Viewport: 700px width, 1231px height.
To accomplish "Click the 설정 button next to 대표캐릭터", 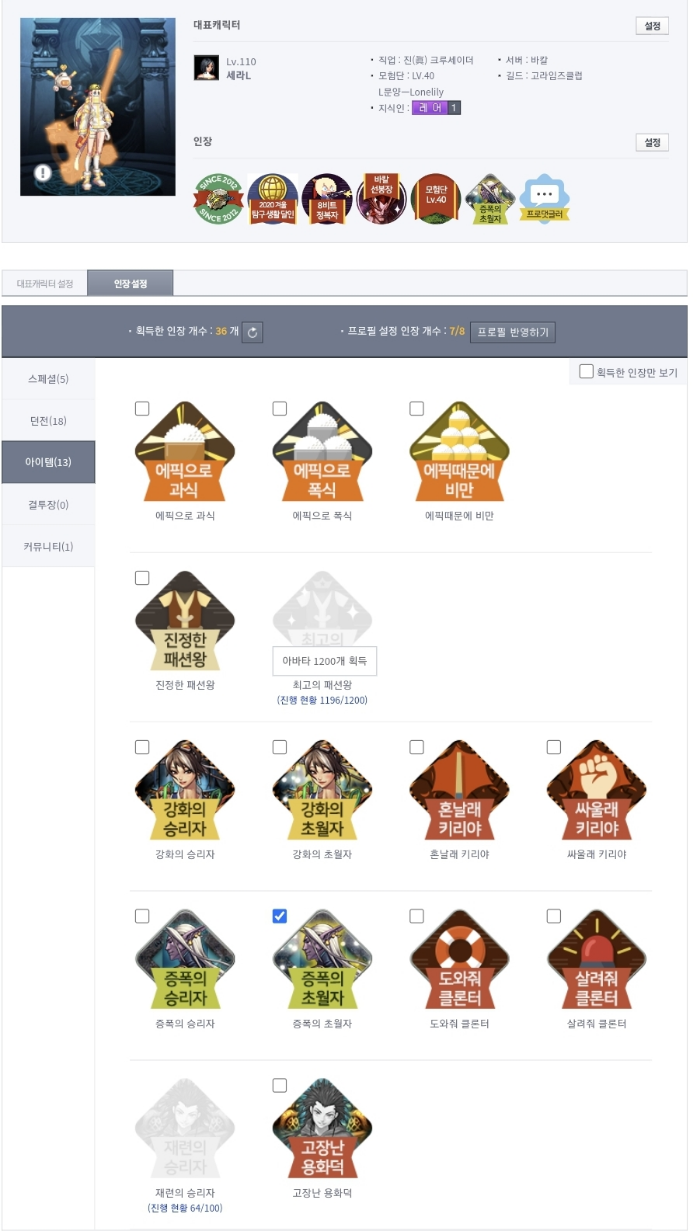I will 652,26.
